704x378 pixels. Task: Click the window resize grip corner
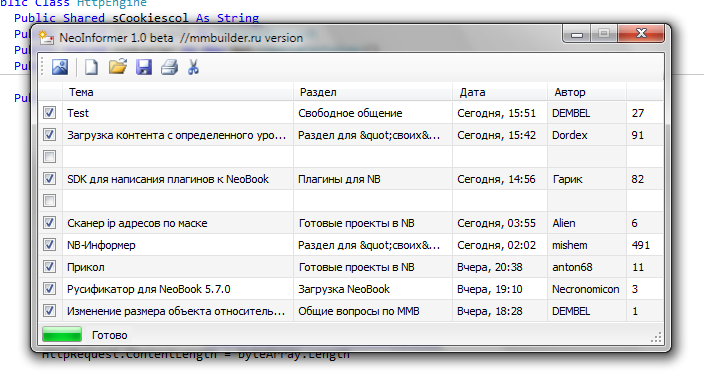(x=656, y=338)
